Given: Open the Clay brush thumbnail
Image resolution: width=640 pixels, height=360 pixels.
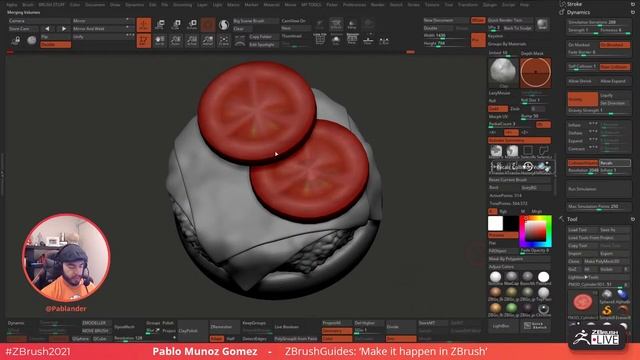Looking at the screenshot, I should point(503,73).
